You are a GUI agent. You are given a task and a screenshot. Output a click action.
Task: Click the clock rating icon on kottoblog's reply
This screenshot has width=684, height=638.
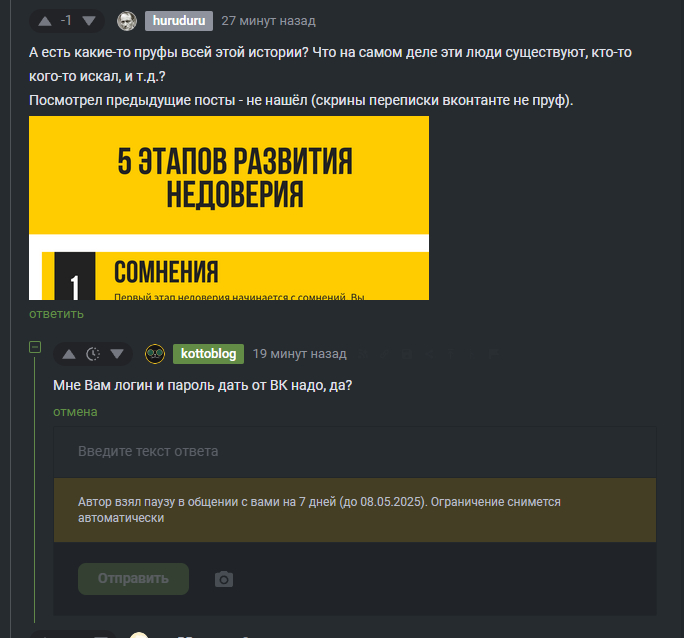click(x=93, y=354)
